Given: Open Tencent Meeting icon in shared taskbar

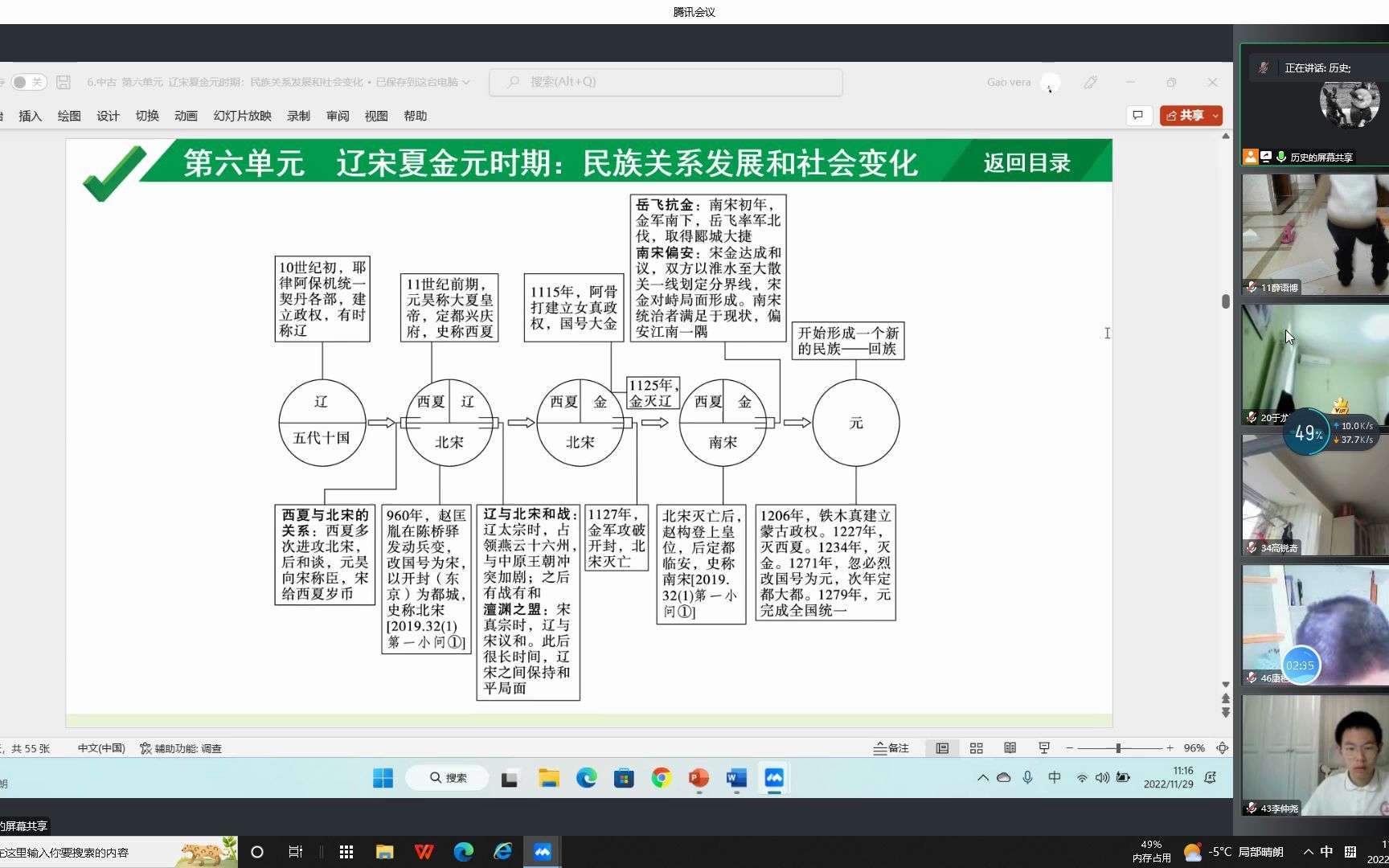Looking at the screenshot, I should point(774,778).
